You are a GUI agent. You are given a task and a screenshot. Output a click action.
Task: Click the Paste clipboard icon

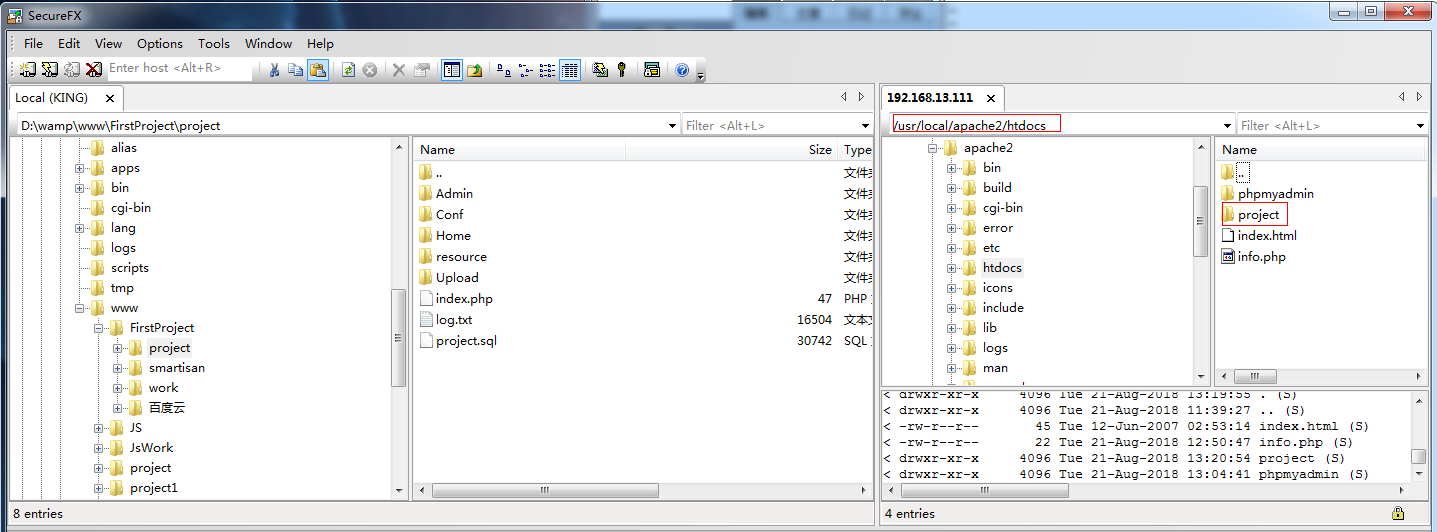pyautogui.click(x=318, y=70)
